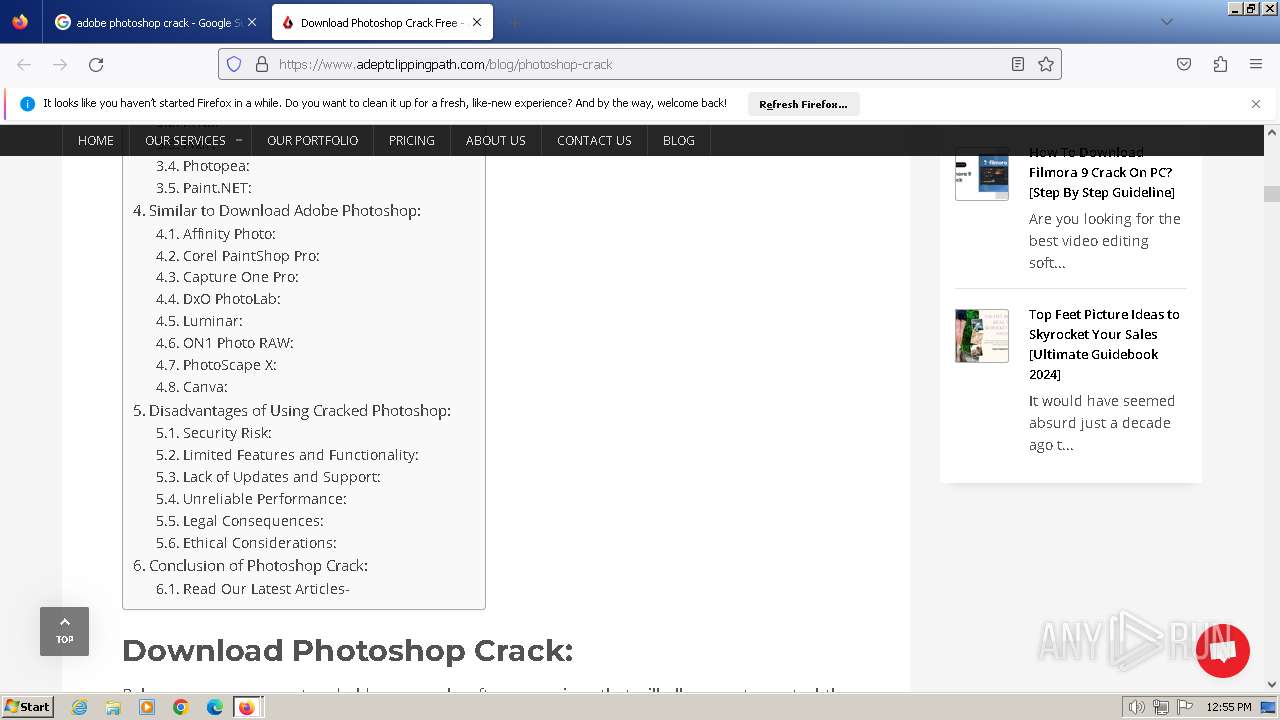Open Top Feet Picture Ideas article title
Screen dimensions: 1280x720
click(1104, 344)
